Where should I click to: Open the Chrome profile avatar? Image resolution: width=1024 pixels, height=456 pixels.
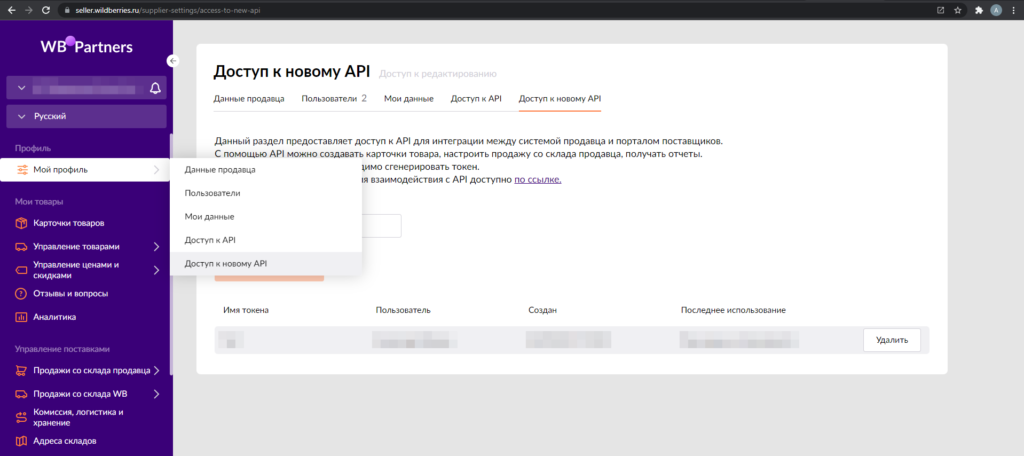point(996,10)
